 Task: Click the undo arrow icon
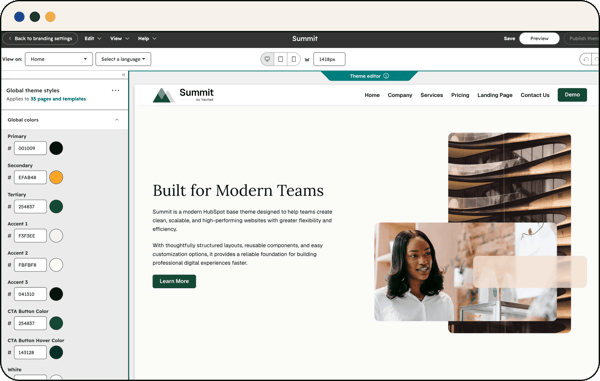coord(585,59)
